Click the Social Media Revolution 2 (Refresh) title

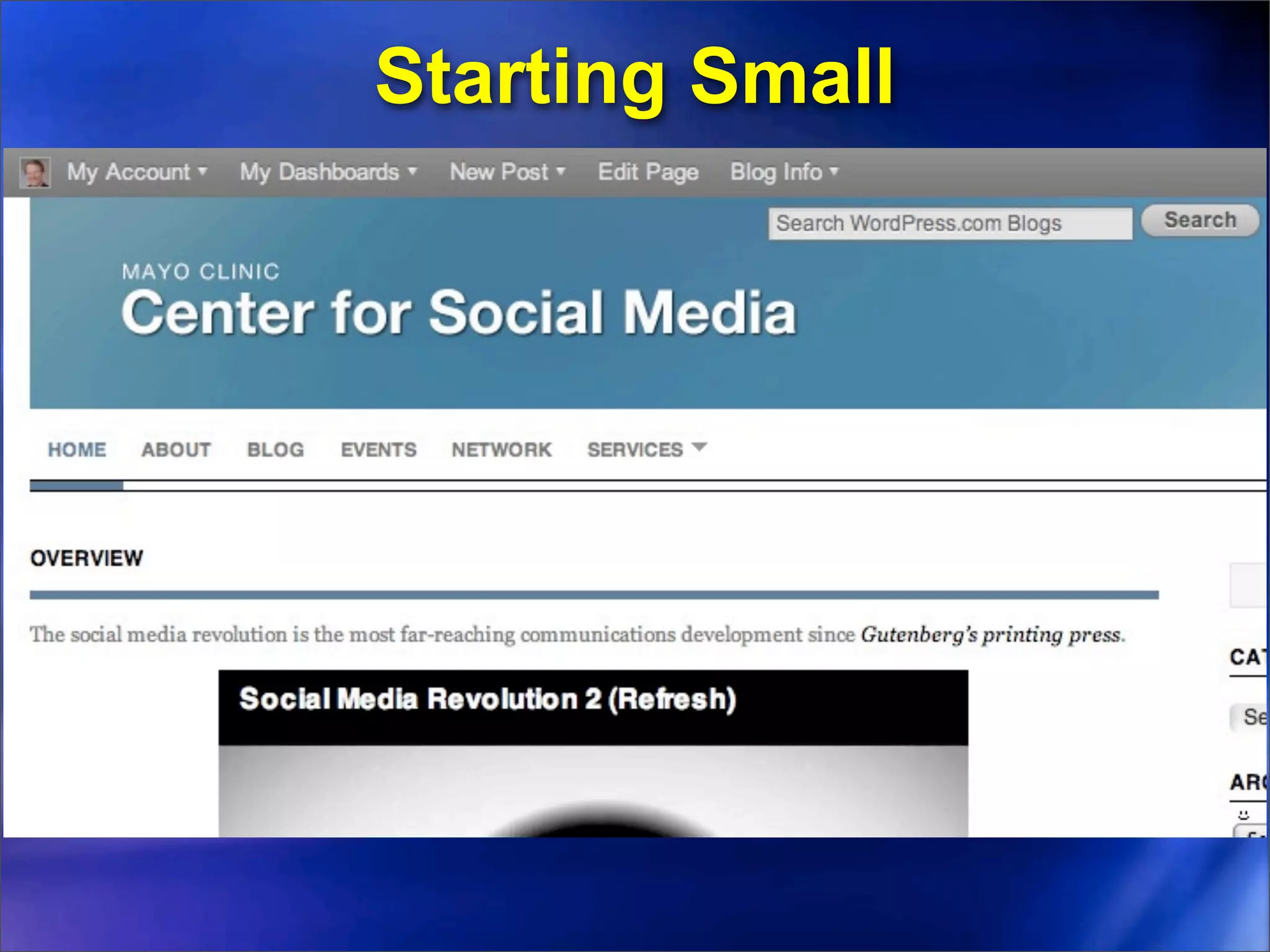488,699
